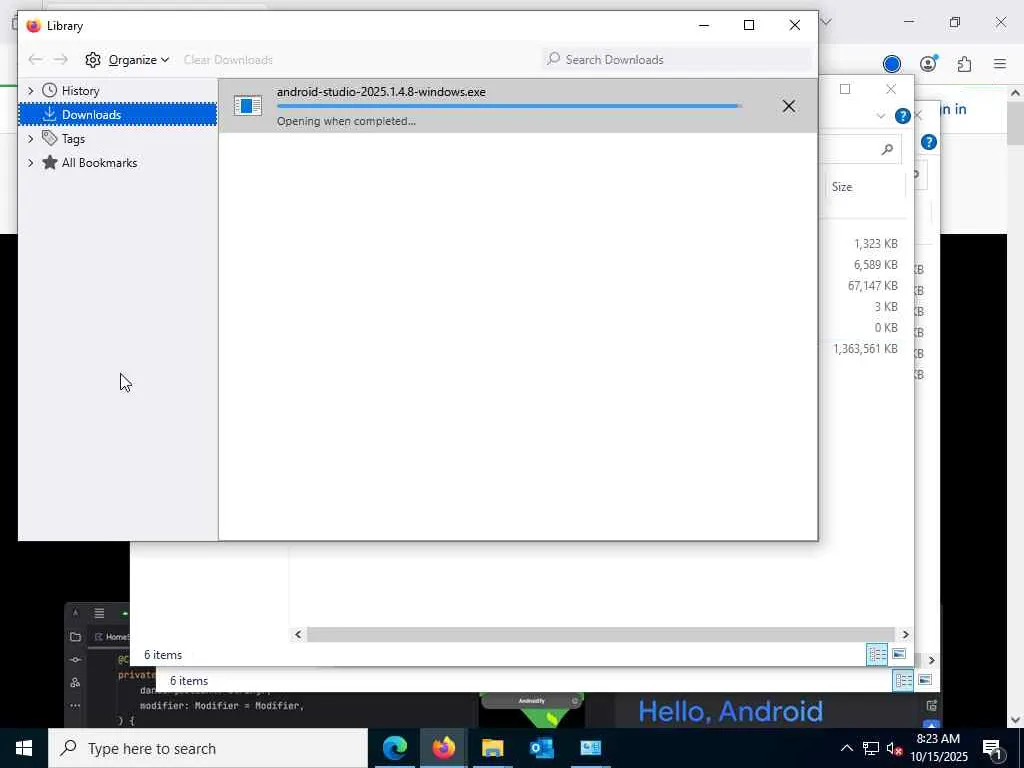The width and height of the screenshot is (1024, 768).
Task: Open the installer app on the taskbar
Action: [590, 748]
